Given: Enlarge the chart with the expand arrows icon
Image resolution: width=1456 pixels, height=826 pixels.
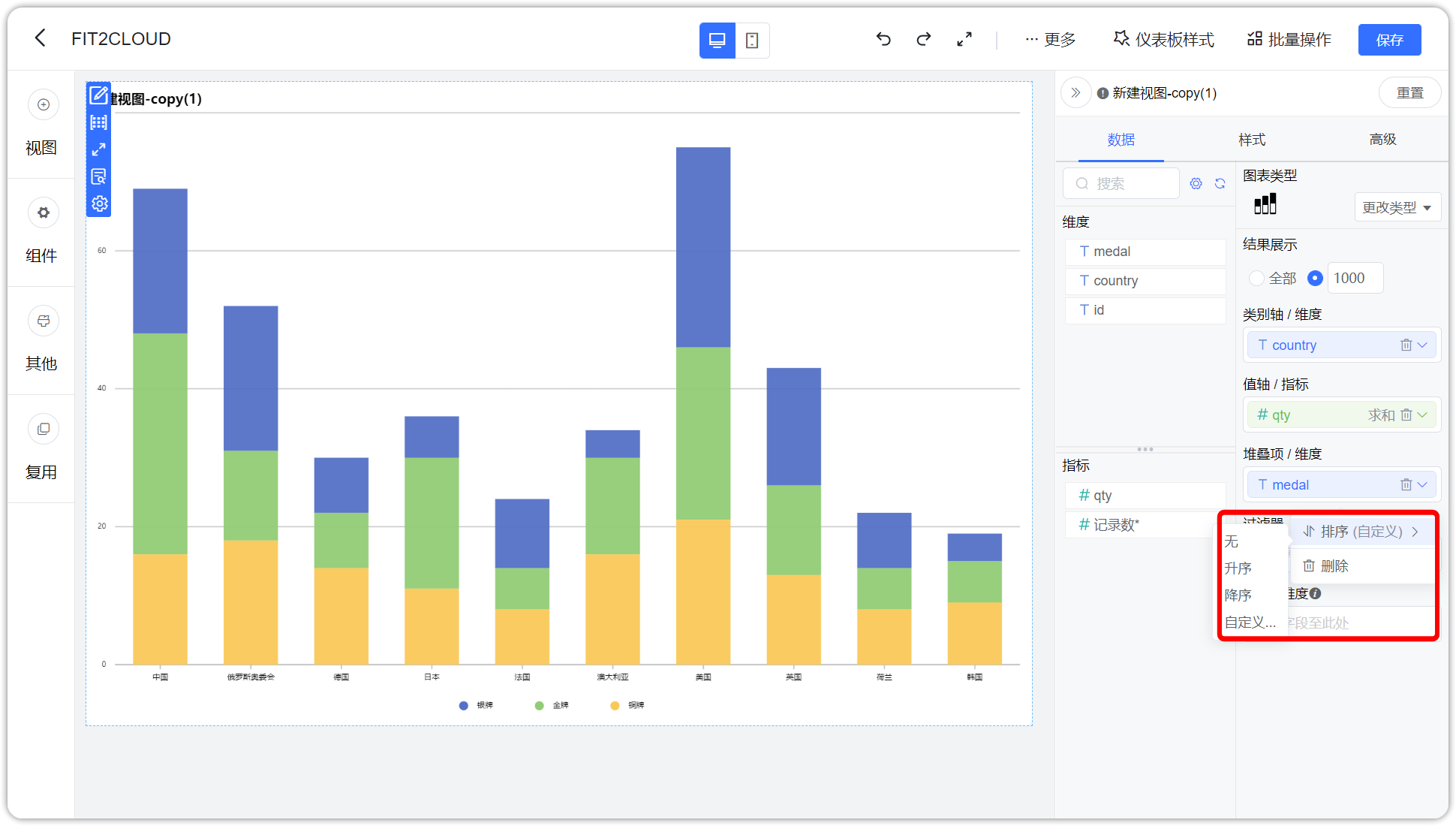Looking at the screenshot, I should pos(98,149).
